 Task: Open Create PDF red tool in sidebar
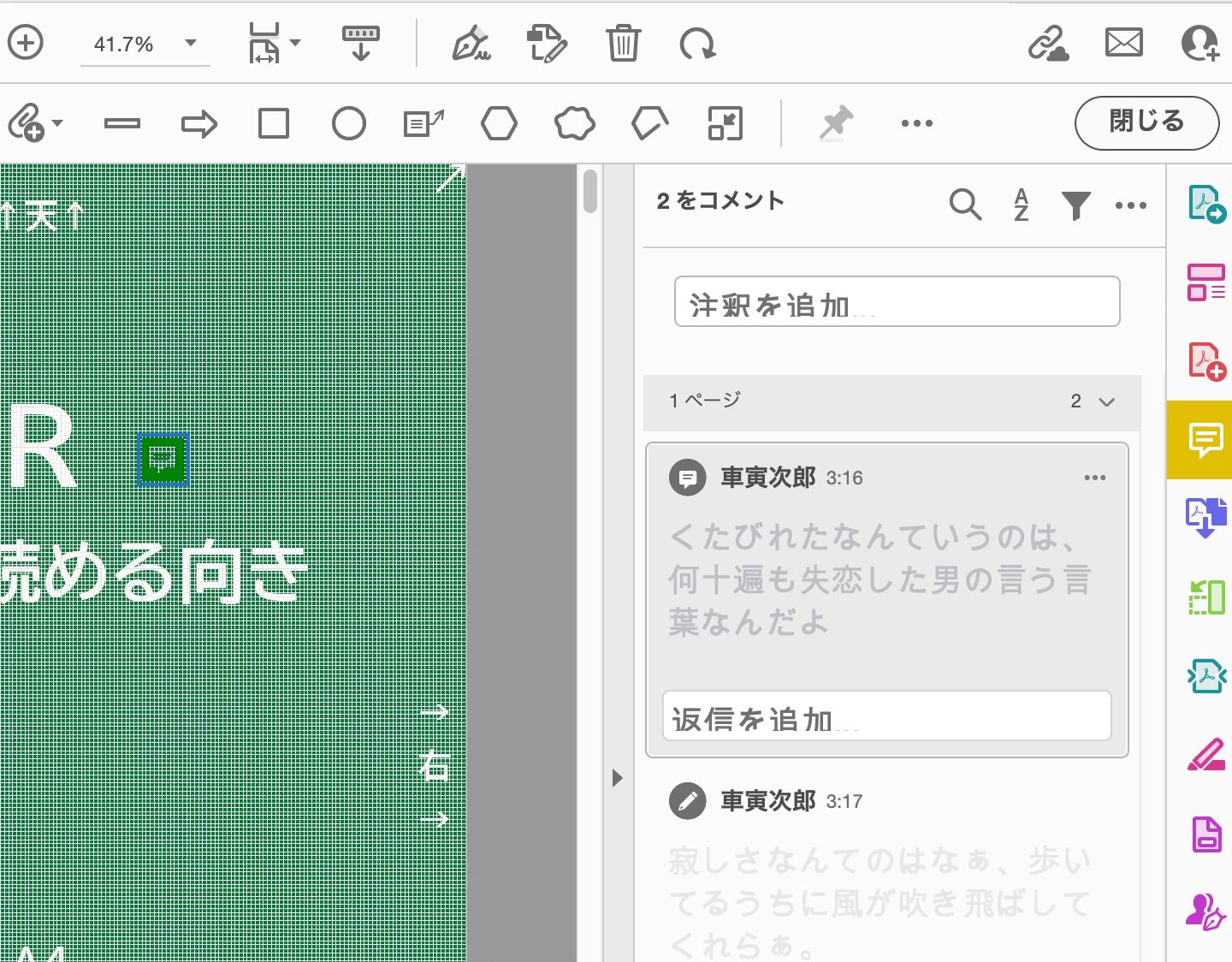1206,361
